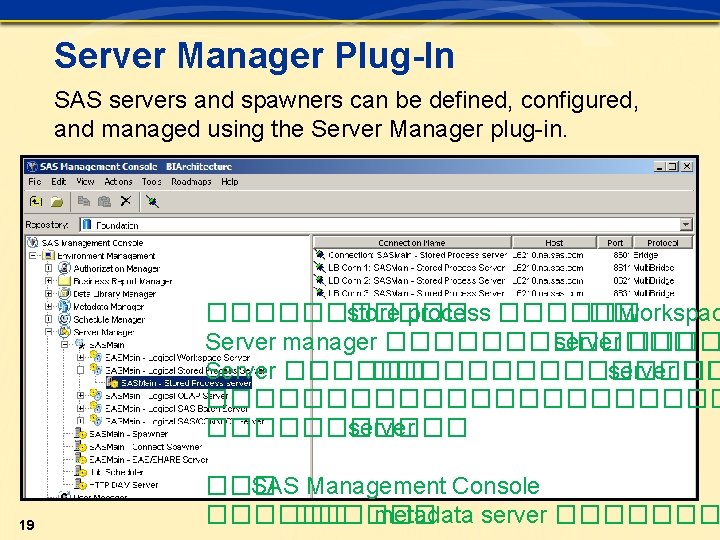Select the LB Conn 1 connection row text
Viewport: 720px width, 540px height.
point(416,267)
